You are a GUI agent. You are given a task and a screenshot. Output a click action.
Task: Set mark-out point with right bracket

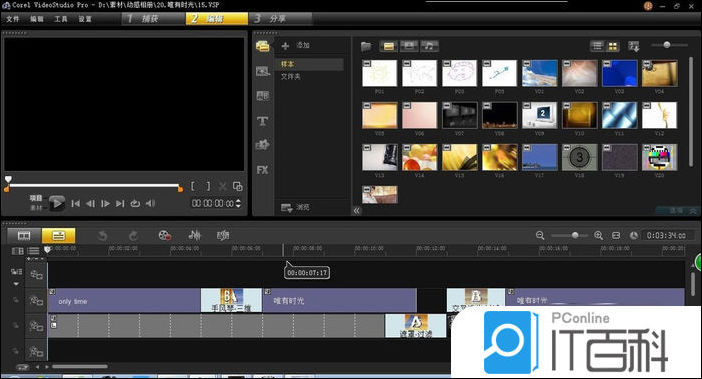pyautogui.click(x=208, y=186)
